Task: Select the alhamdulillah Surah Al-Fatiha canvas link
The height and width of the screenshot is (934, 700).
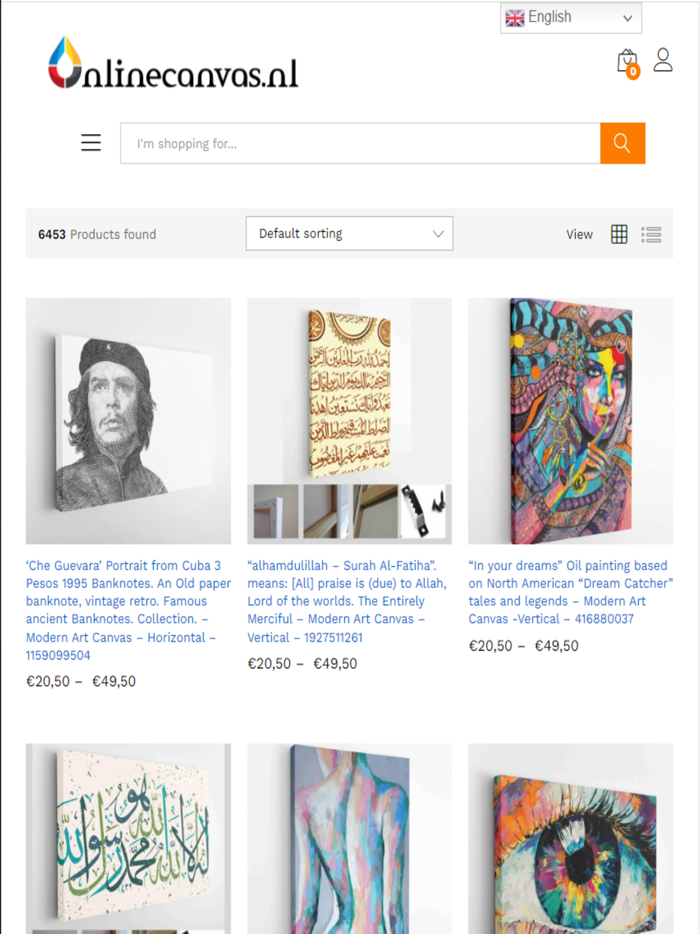Action: tap(347, 601)
